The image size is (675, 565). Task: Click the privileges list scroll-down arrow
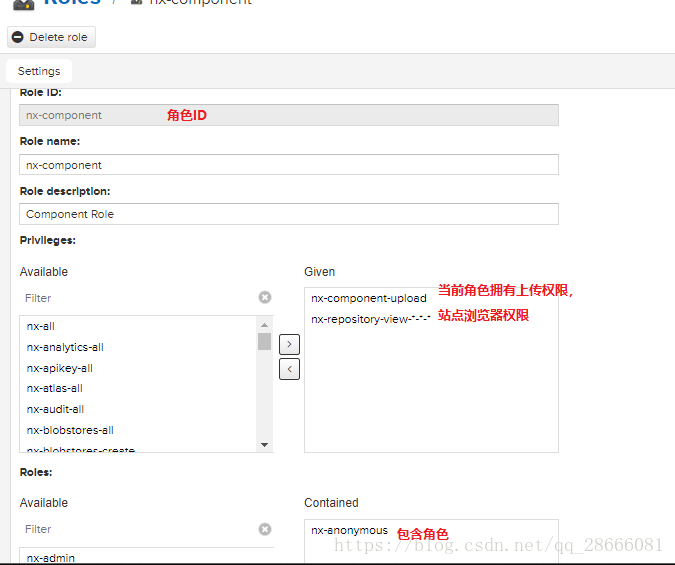click(x=264, y=445)
